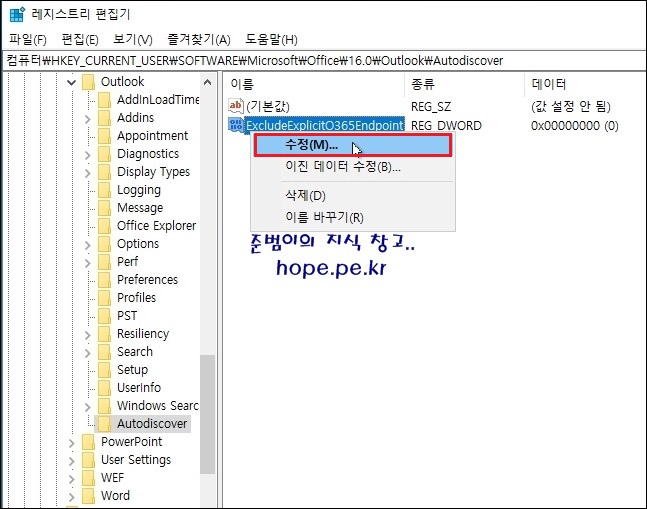Click the (값 설정 안 됨) data cell

click(570, 106)
